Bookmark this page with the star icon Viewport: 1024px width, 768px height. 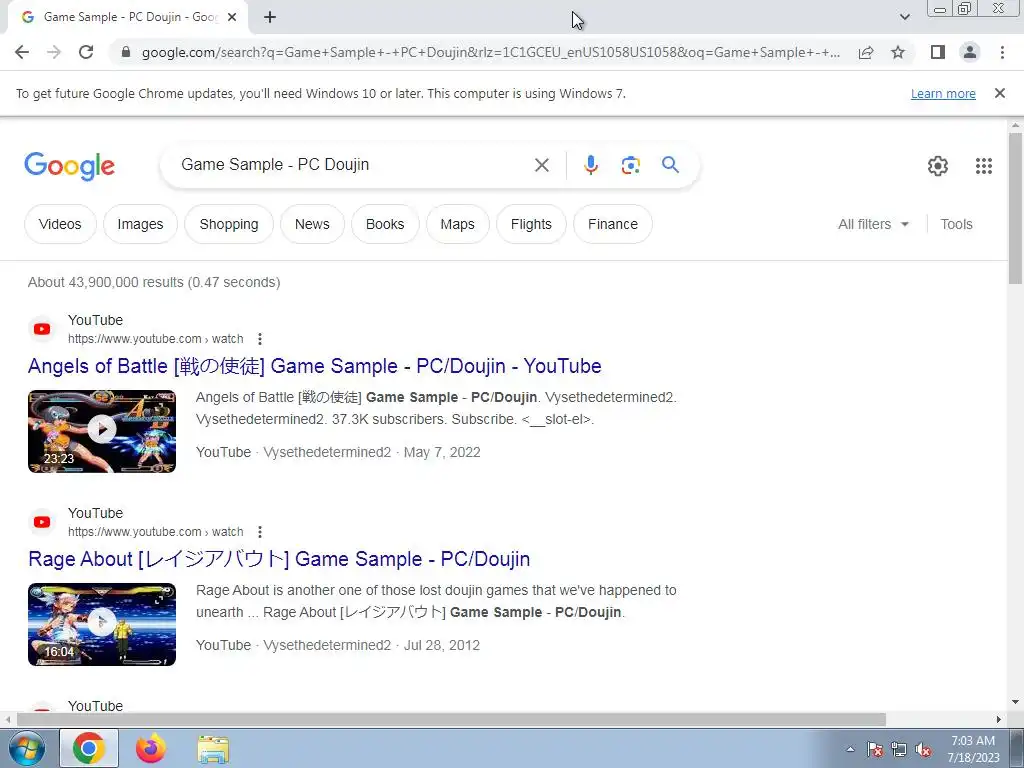coord(898,52)
